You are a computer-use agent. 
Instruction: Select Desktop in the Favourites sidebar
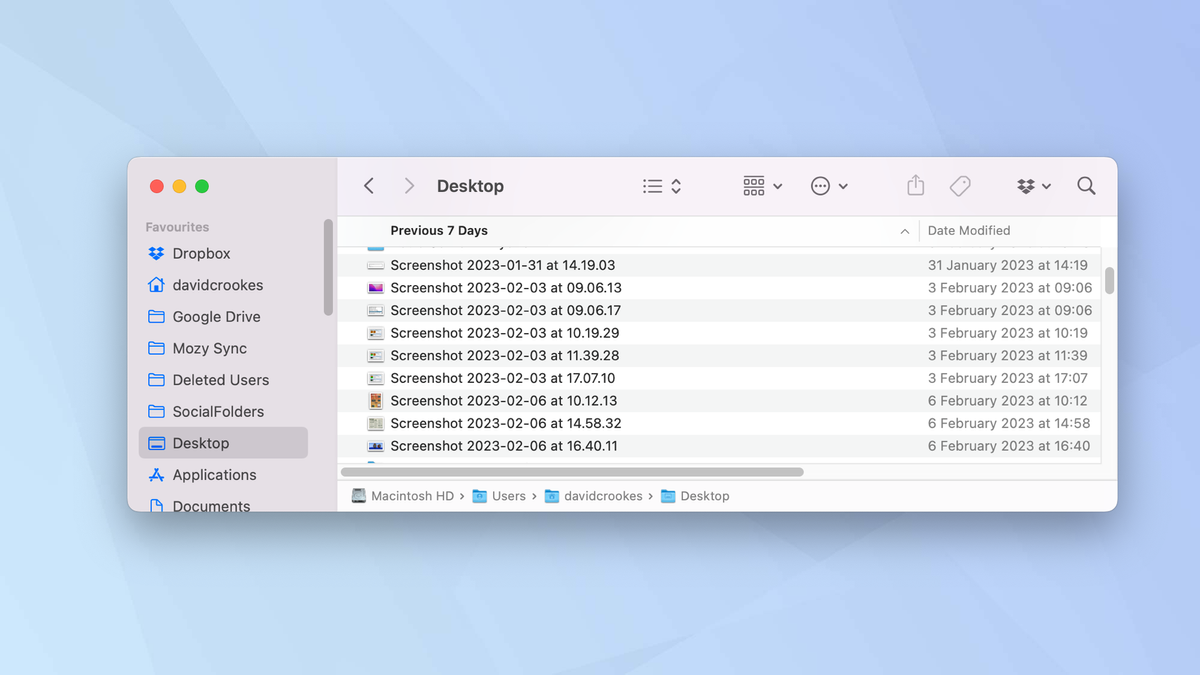coord(200,442)
